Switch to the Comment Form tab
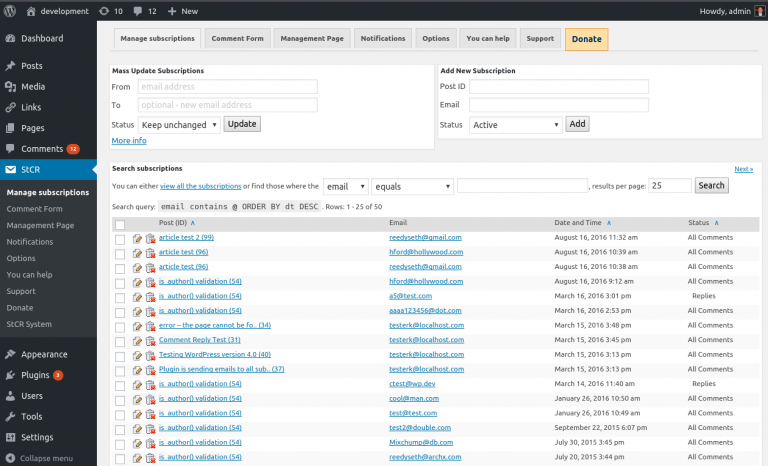This screenshot has width=768, height=466. pos(238,39)
